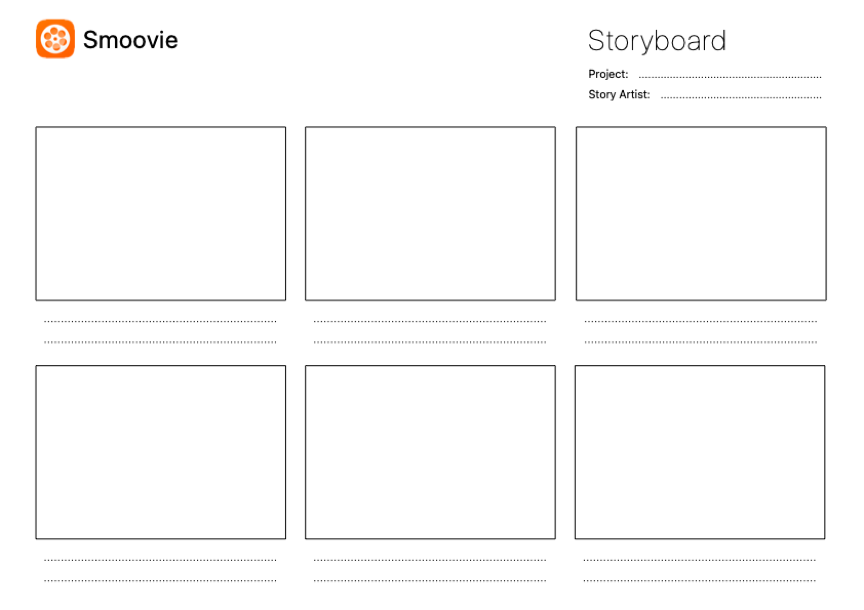This screenshot has height=610, width=864.
Task: Select the bottom-right storyboard frame
Action: [x=700, y=452]
